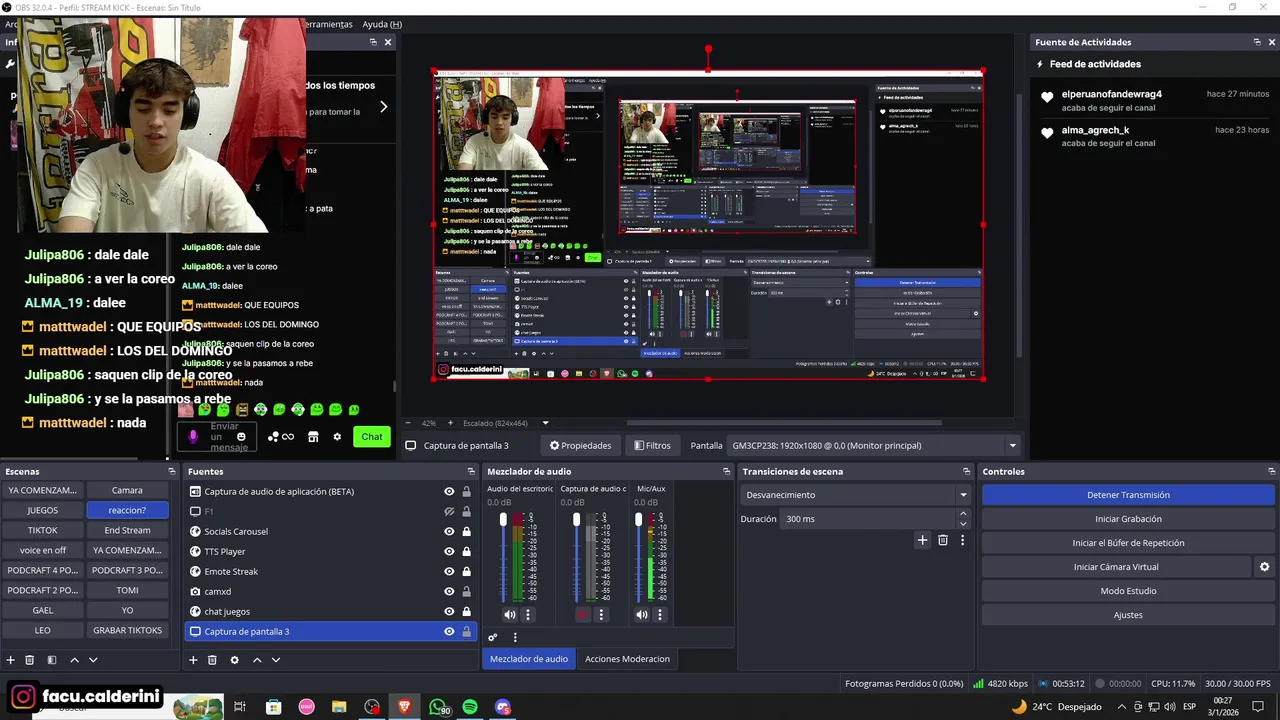
Task: Open transition properties three-dot menu
Action: coord(962,540)
